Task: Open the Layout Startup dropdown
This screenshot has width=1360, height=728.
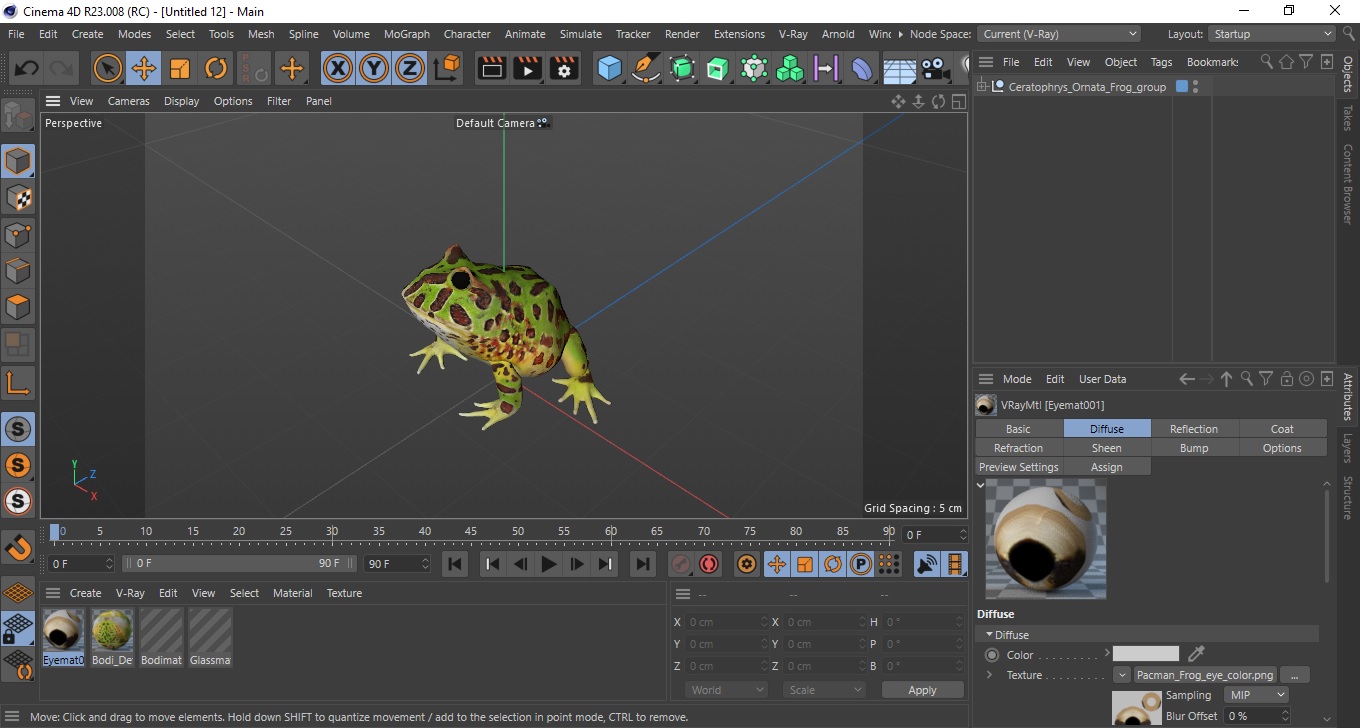Action: (1271, 34)
